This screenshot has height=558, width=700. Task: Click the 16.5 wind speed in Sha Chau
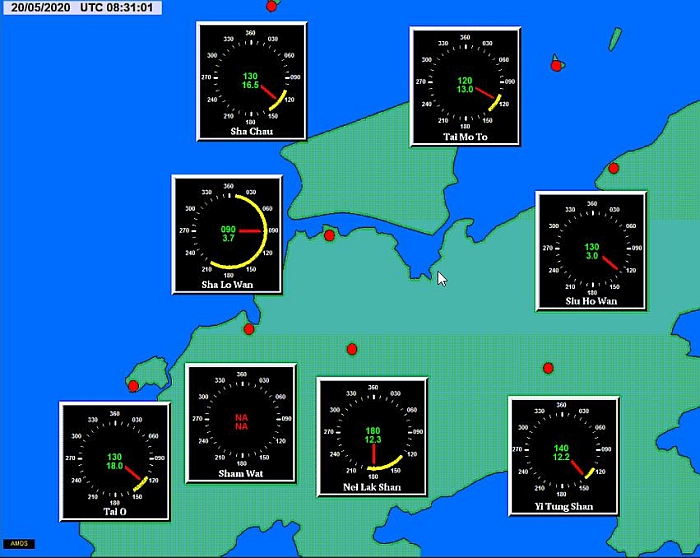point(250,85)
